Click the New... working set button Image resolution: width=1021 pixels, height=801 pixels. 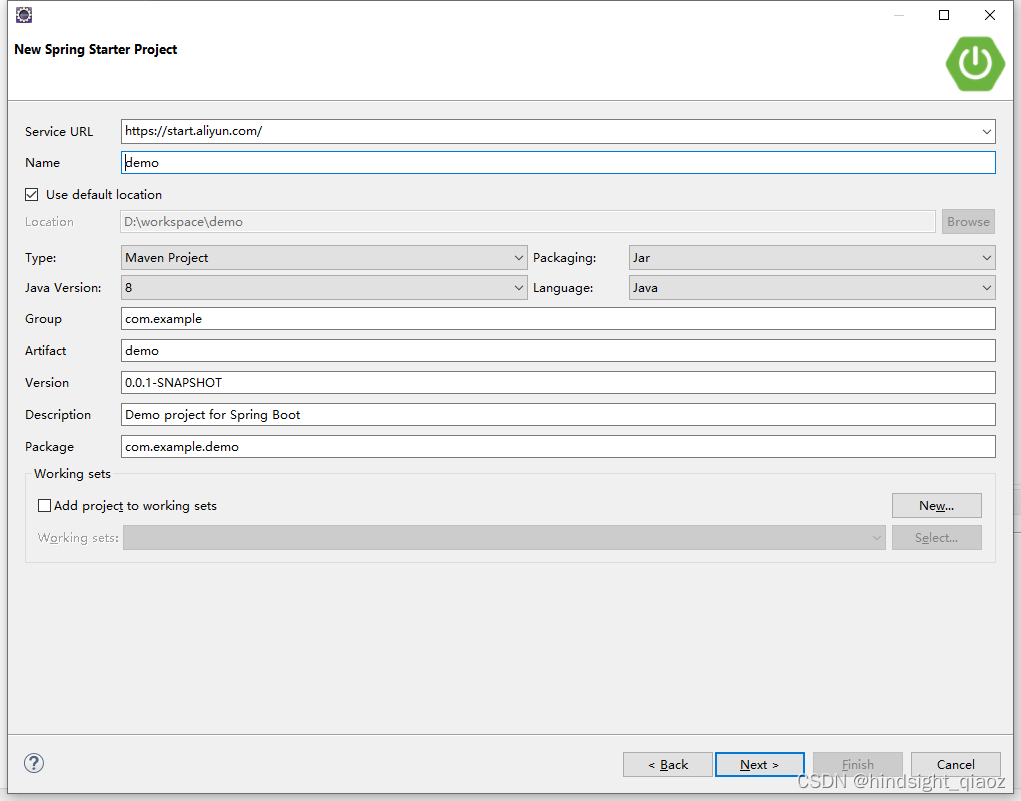[936, 505]
